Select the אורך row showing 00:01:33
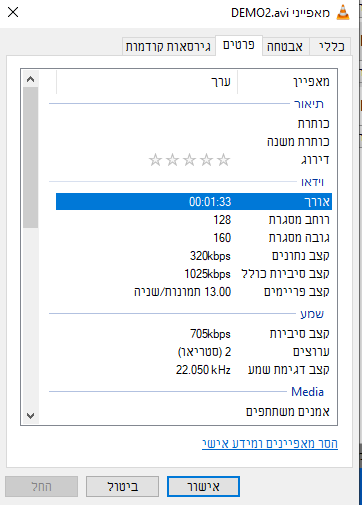The height and width of the screenshot is (505, 362). tap(194, 201)
